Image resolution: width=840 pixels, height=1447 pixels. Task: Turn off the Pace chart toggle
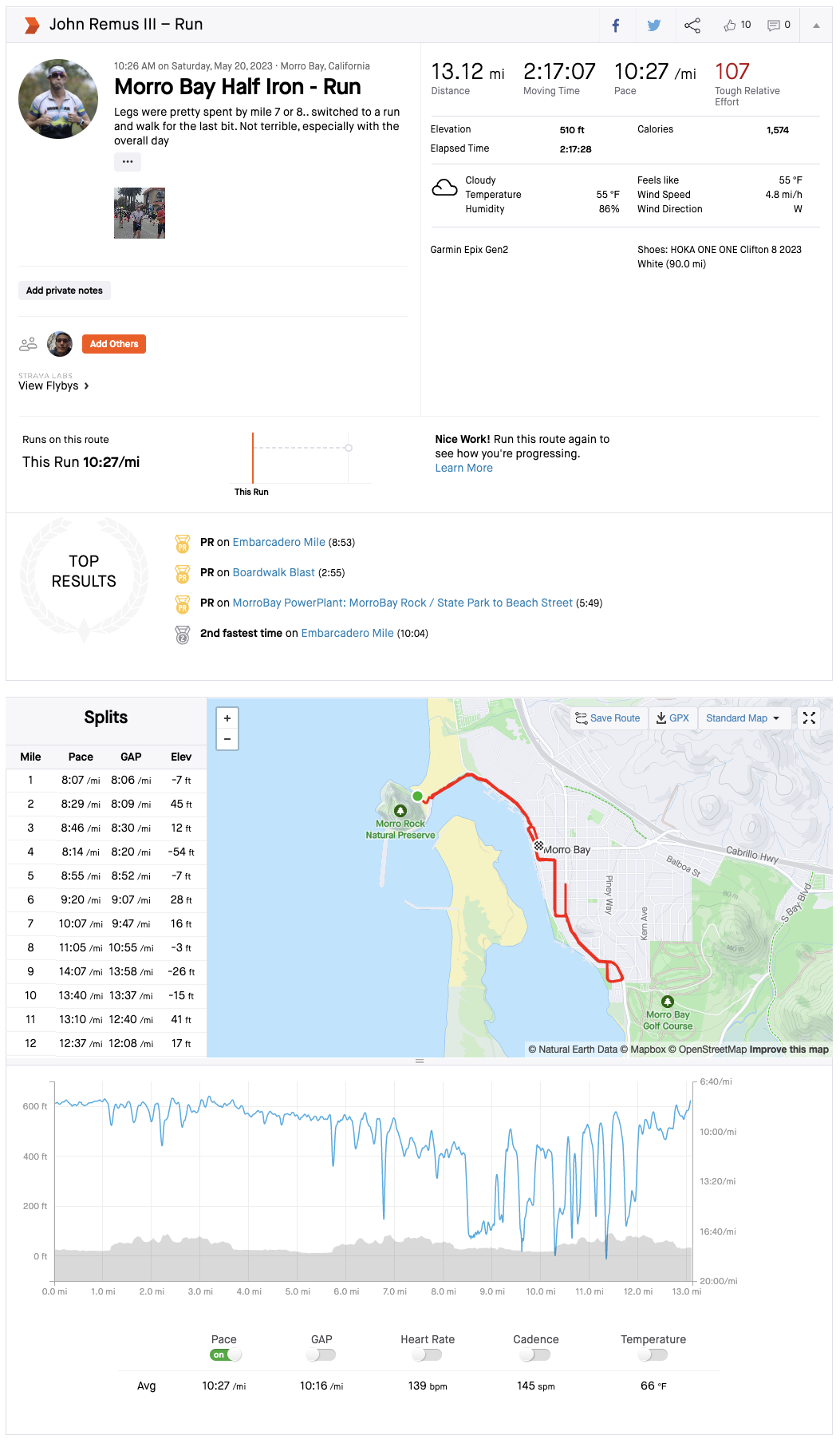[x=226, y=1354]
